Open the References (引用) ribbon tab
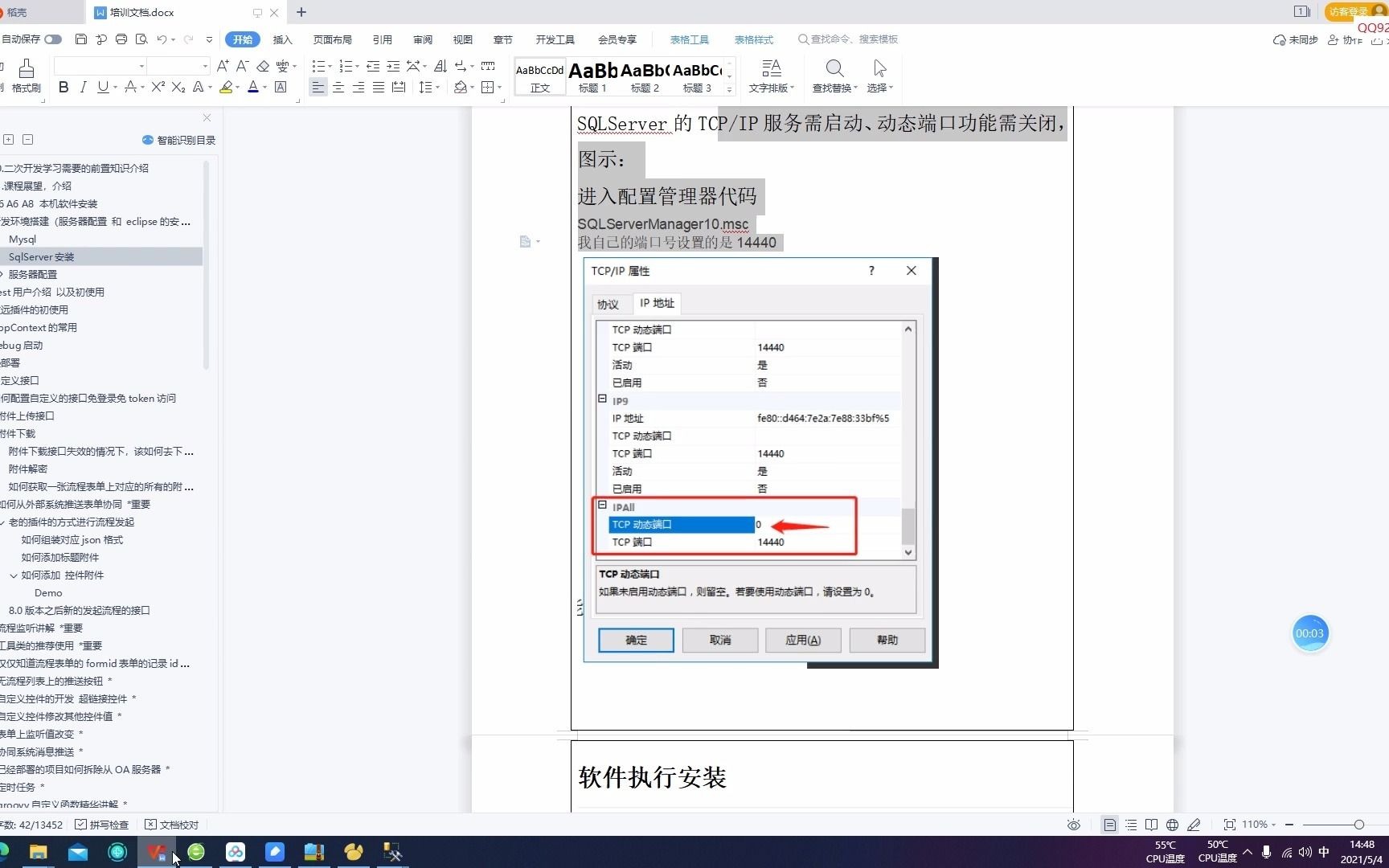 (383, 39)
